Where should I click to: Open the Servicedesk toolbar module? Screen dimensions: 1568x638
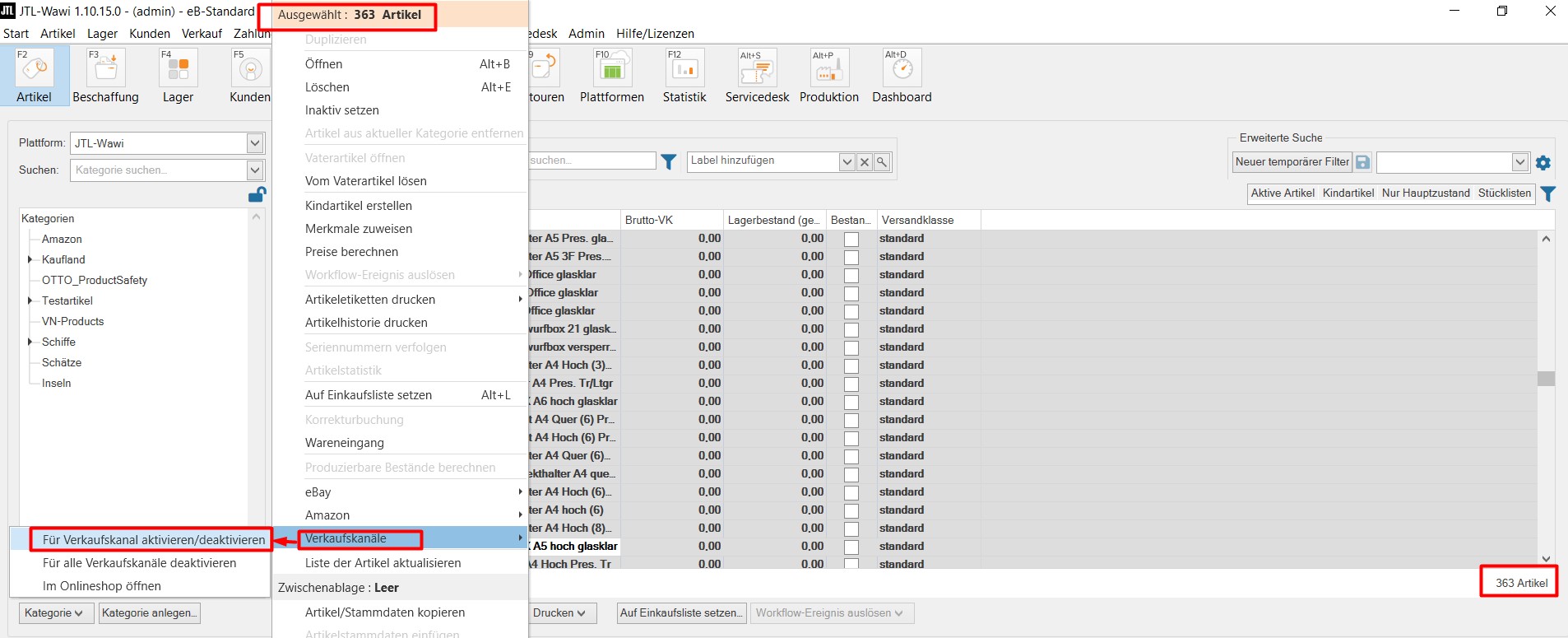pos(757,77)
